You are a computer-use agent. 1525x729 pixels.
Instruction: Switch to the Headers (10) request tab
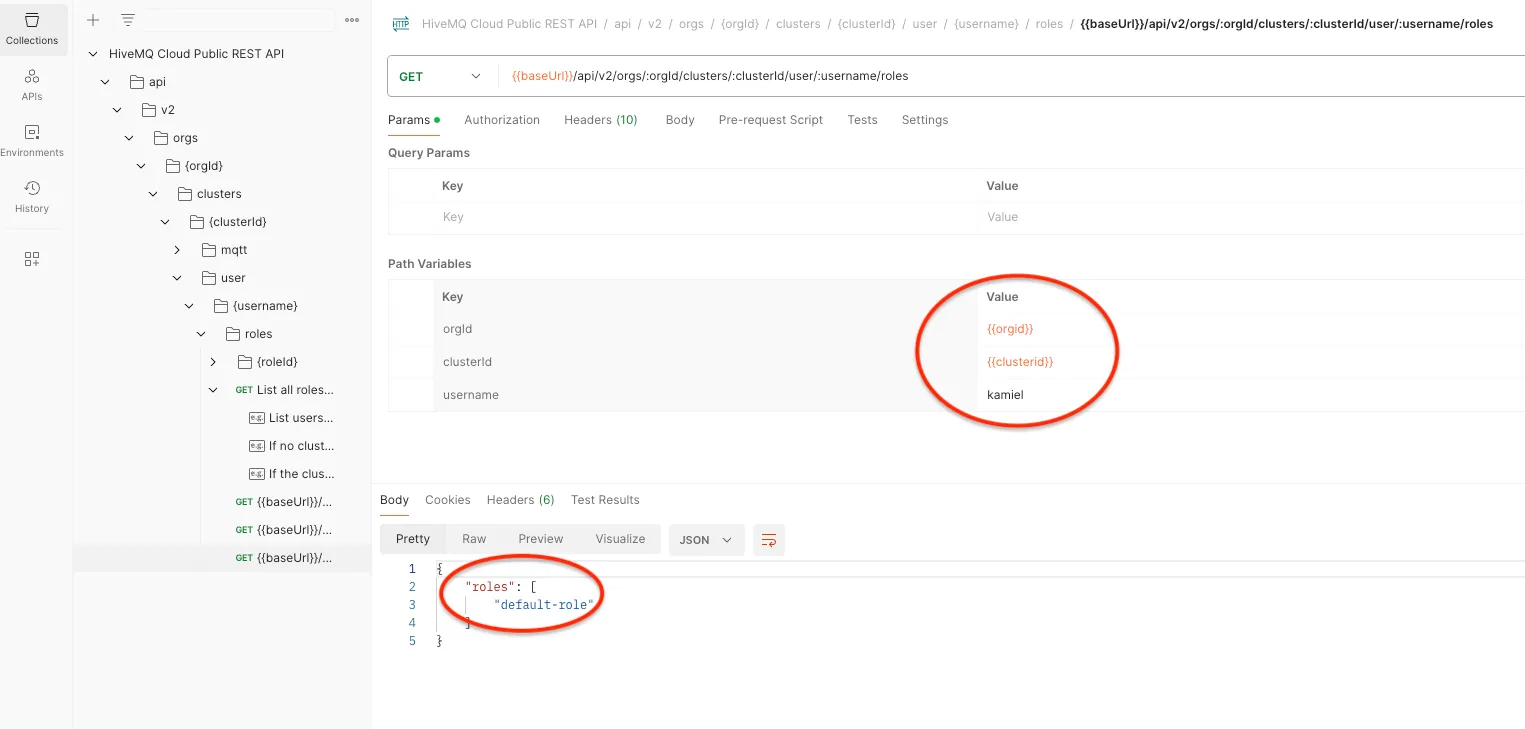click(x=601, y=120)
